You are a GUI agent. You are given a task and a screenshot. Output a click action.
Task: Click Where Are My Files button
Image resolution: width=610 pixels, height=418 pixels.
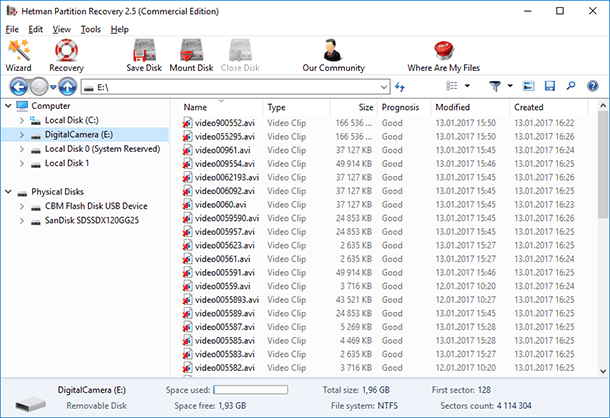click(443, 56)
